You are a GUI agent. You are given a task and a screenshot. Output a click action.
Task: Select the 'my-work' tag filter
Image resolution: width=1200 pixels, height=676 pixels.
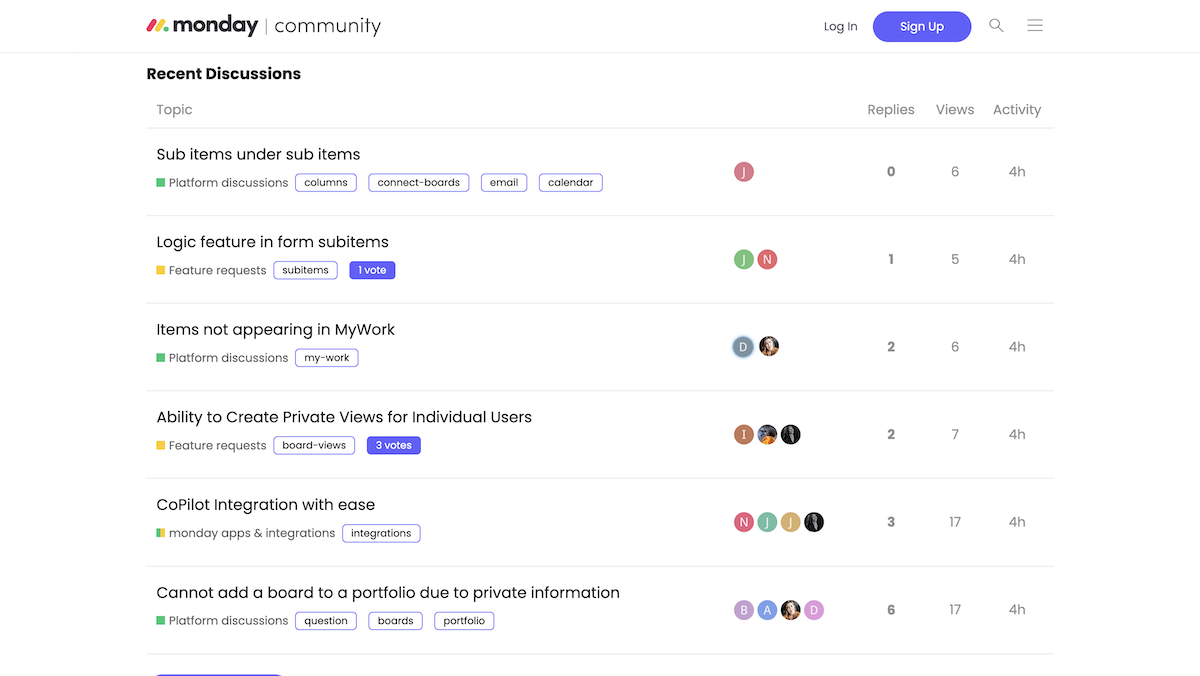pos(326,357)
